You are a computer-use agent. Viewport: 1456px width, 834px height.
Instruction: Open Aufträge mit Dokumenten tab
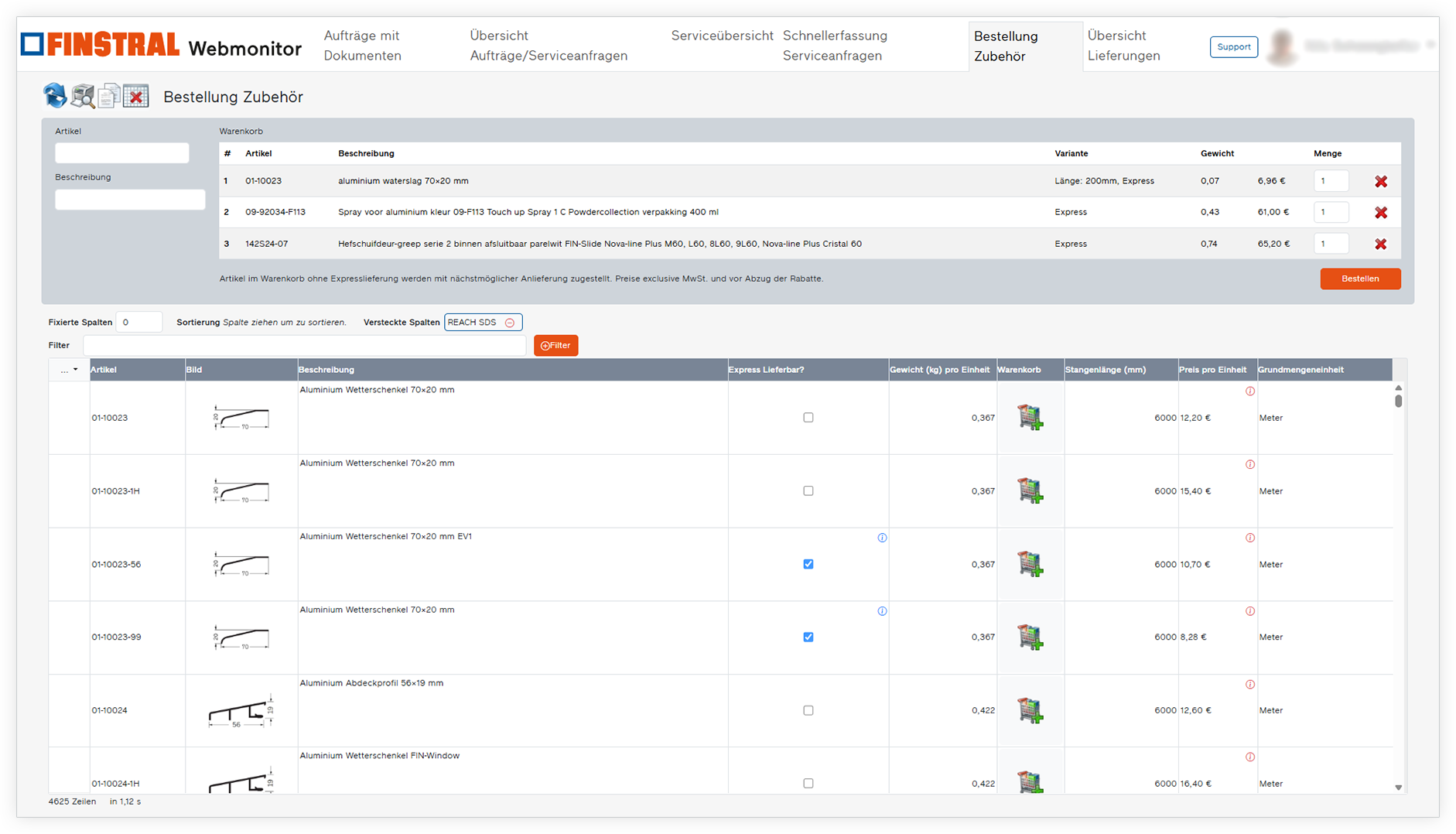(362, 46)
